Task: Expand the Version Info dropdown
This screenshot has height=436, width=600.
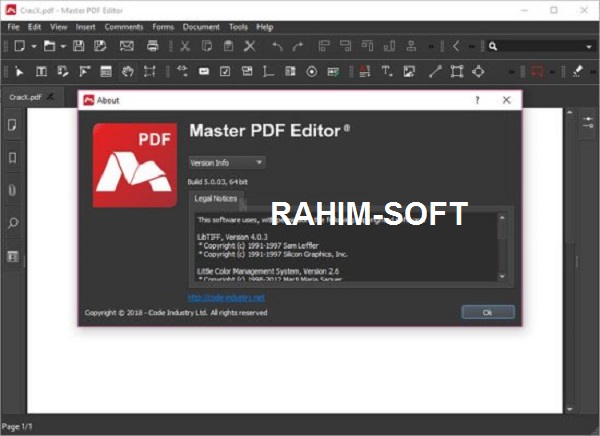Action: click(x=227, y=163)
